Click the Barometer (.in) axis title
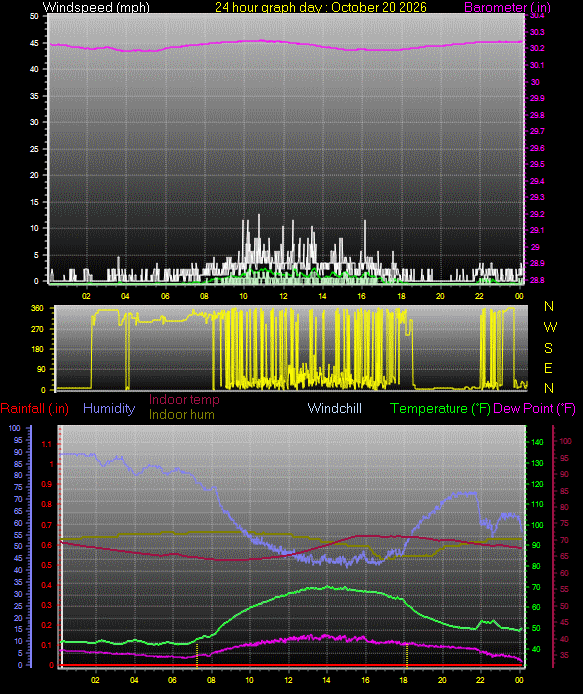The height and width of the screenshot is (694, 583). coord(507,8)
